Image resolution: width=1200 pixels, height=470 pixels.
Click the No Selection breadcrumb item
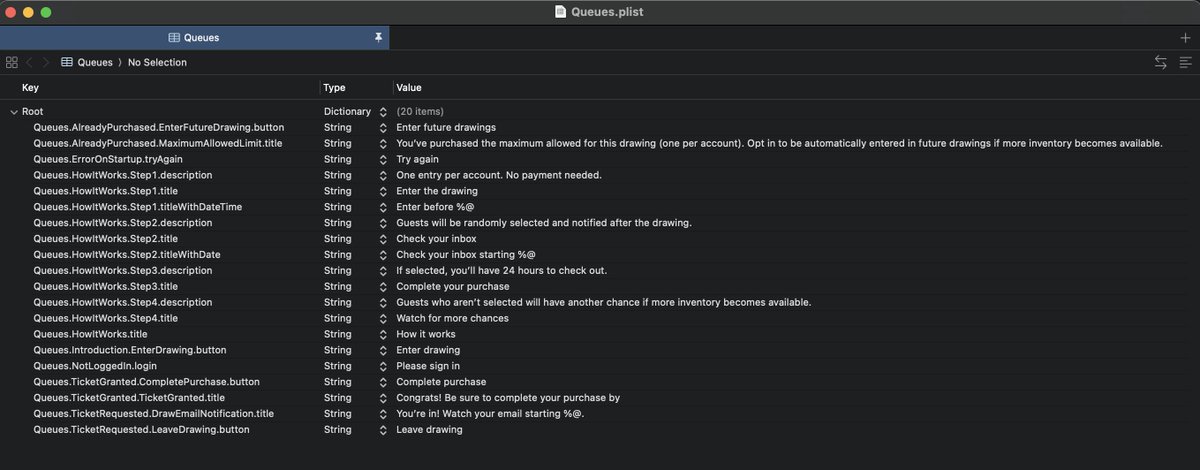157,62
